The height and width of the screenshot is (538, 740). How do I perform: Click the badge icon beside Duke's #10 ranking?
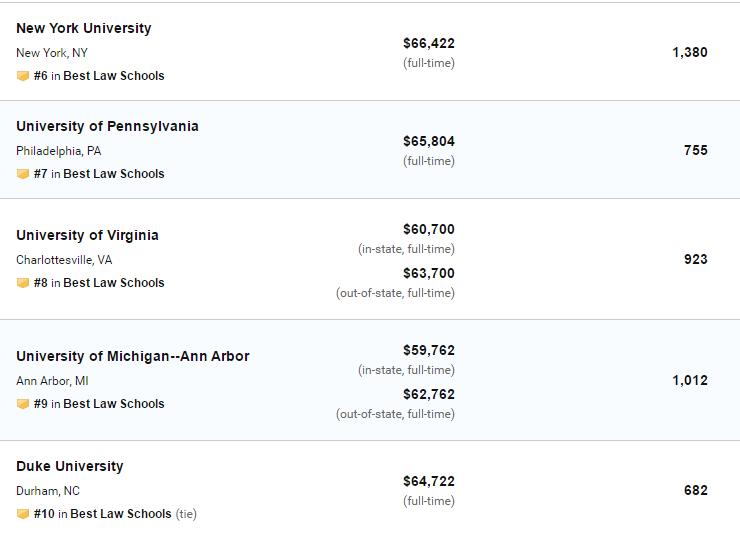(23, 514)
